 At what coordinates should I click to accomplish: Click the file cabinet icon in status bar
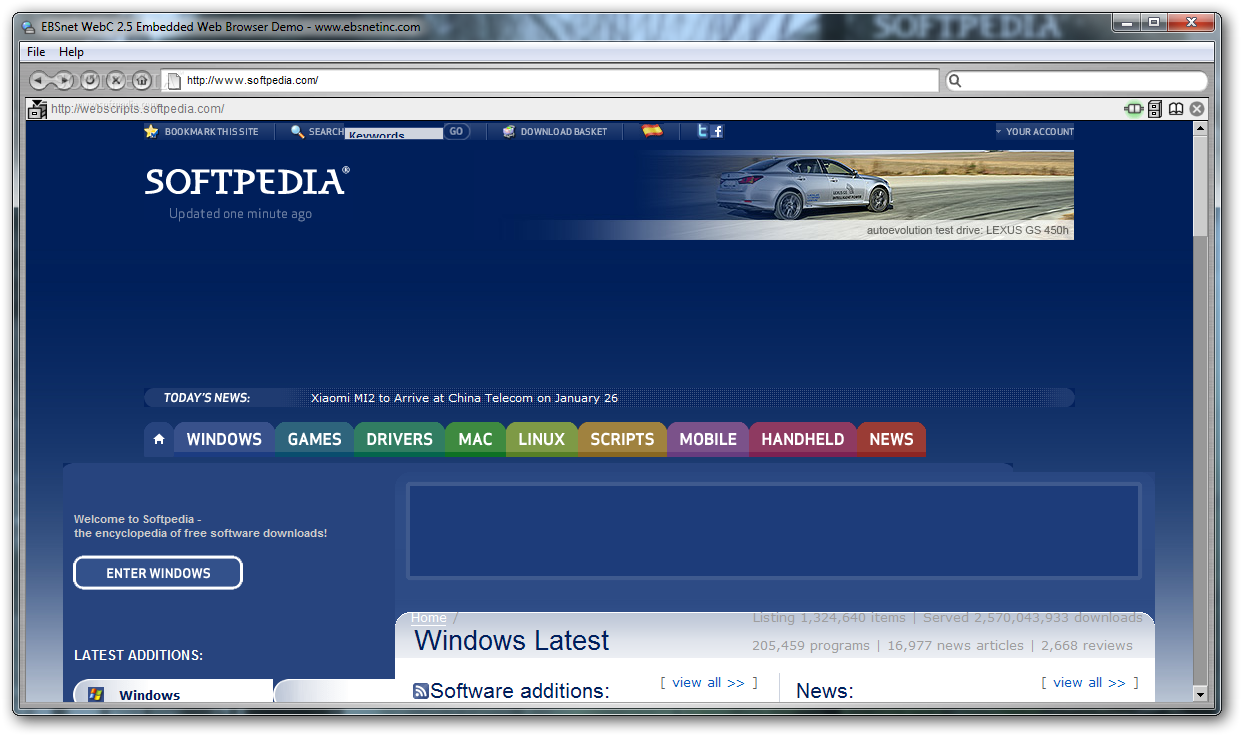[1156, 109]
